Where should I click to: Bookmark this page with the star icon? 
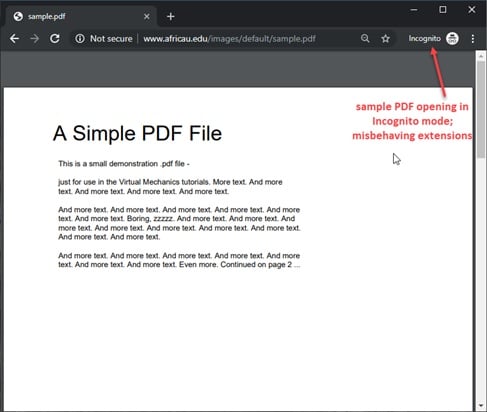(x=386, y=39)
